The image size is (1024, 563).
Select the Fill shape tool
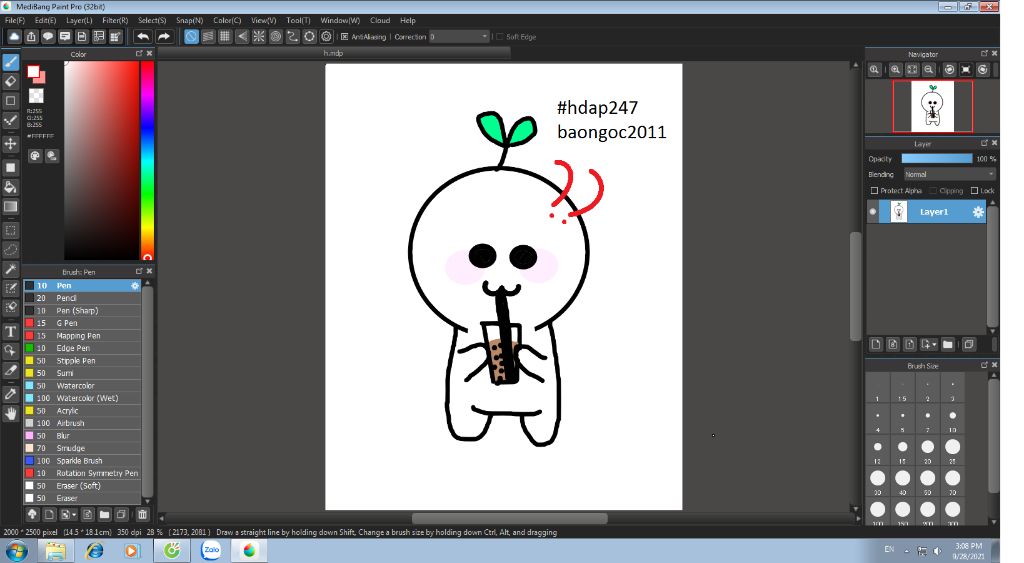(x=10, y=167)
